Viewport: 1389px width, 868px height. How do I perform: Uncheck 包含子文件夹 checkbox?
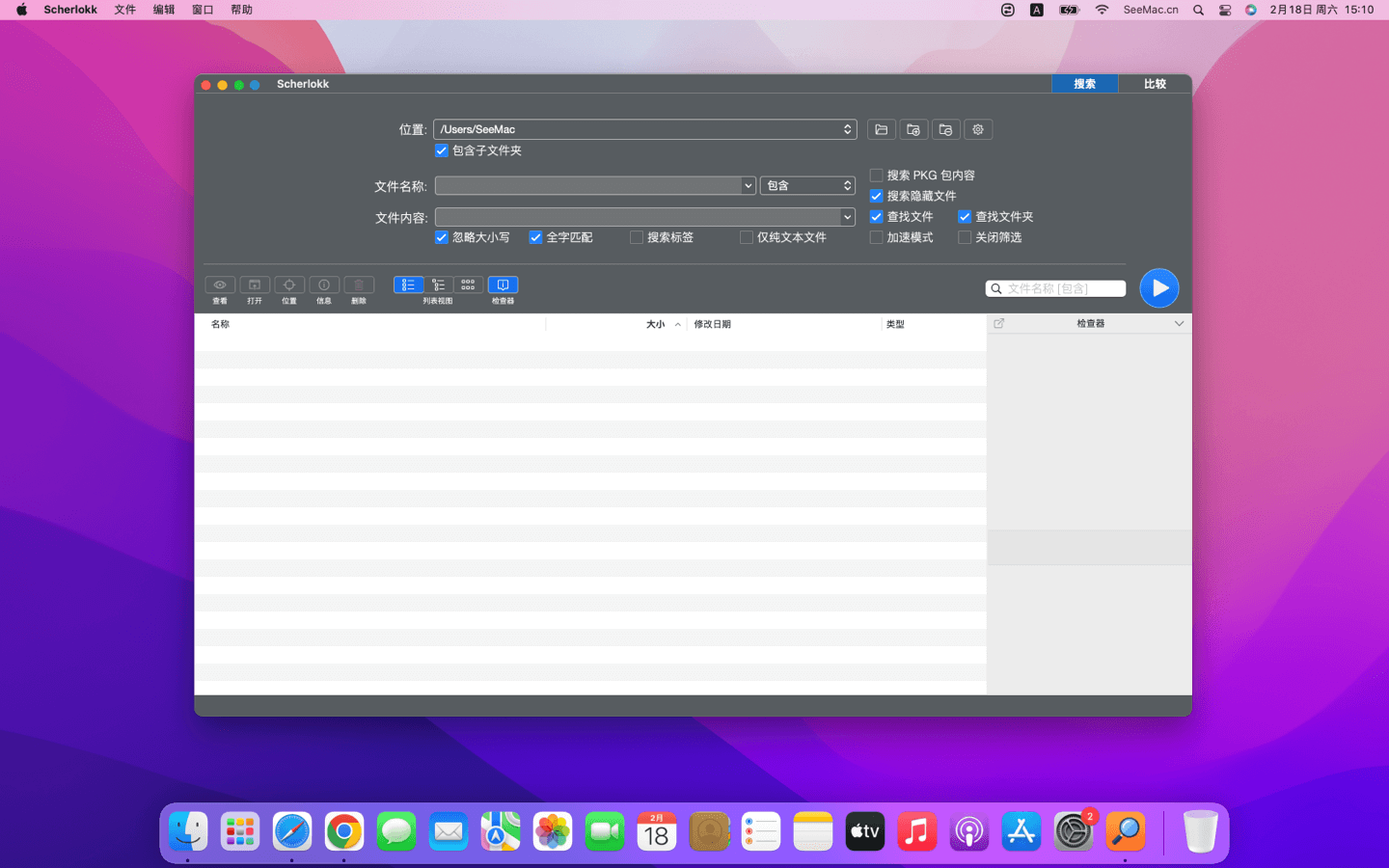(x=442, y=150)
